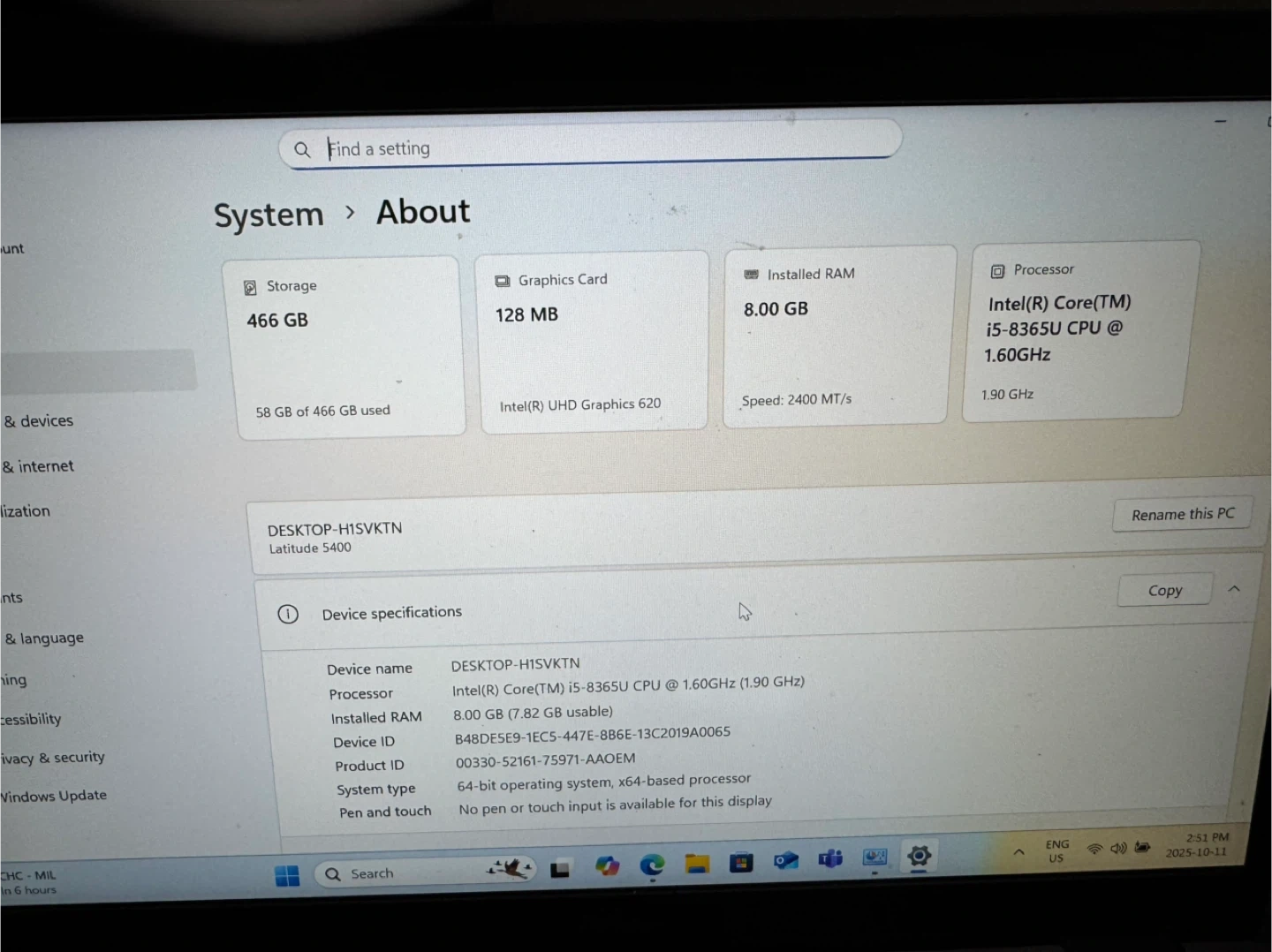
Task: Click Rename this PC button
Action: tap(1182, 514)
